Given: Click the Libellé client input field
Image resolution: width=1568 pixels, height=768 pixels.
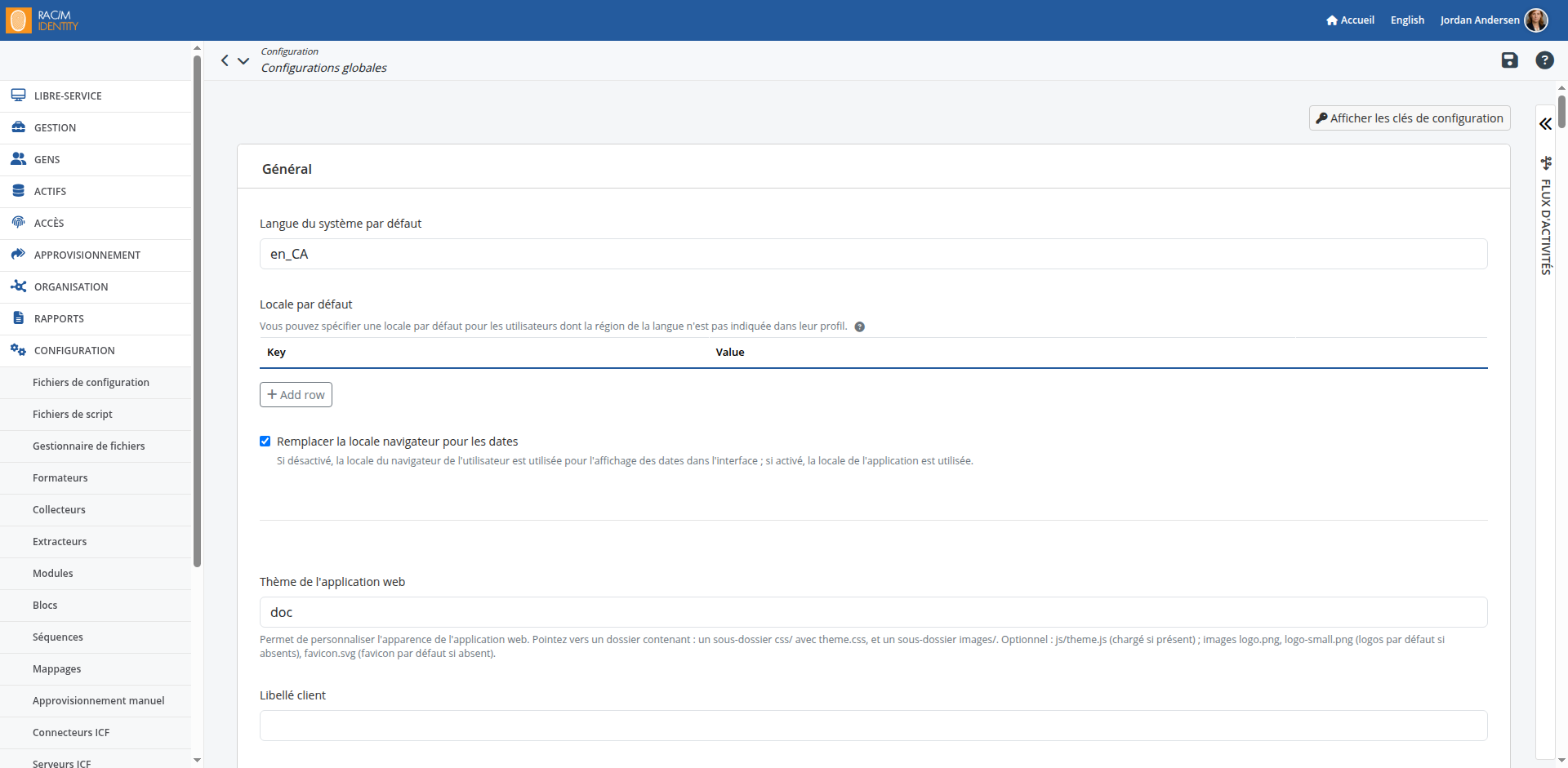Looking at the screenshot, I should coord(873,726).
